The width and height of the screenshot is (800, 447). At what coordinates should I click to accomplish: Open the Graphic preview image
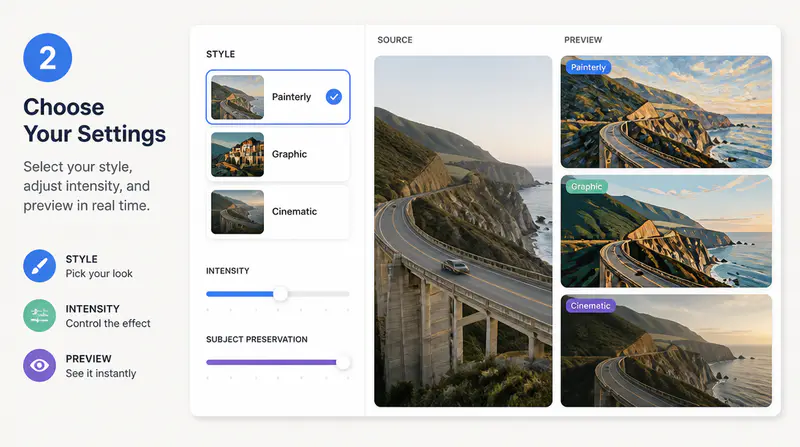tap(666, 231)
